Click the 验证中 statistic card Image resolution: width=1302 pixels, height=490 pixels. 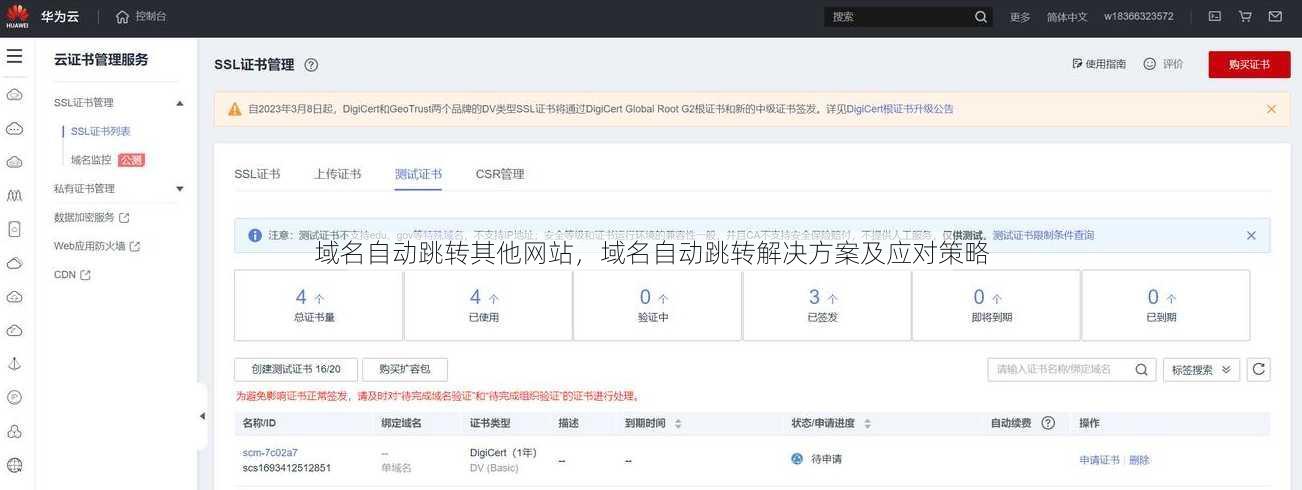657,305
